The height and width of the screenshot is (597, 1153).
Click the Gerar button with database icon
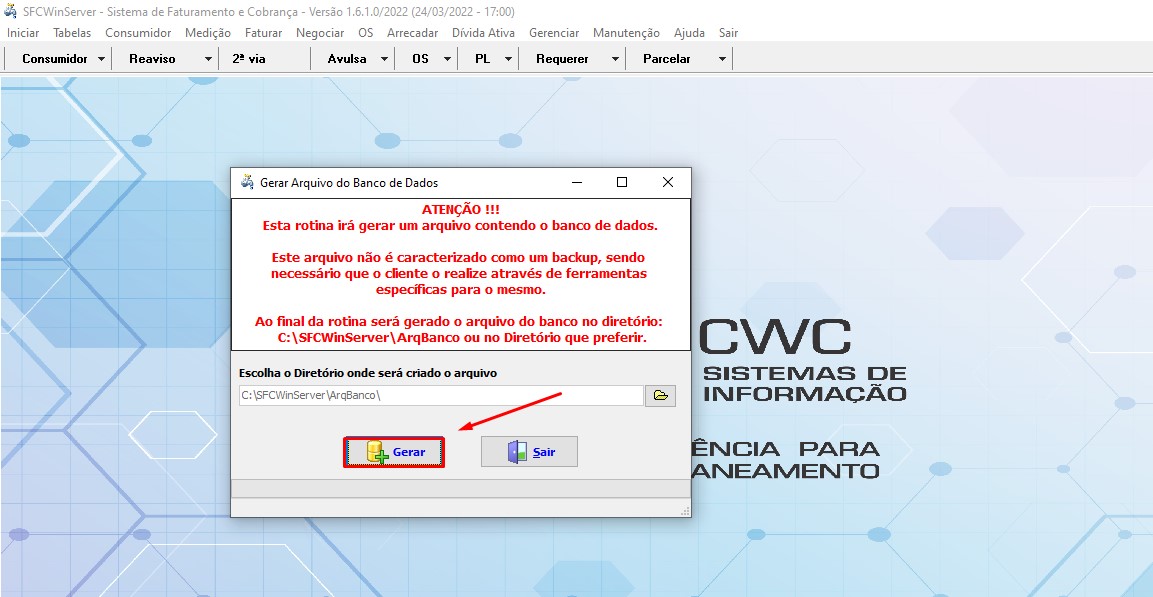coord(394,452)
